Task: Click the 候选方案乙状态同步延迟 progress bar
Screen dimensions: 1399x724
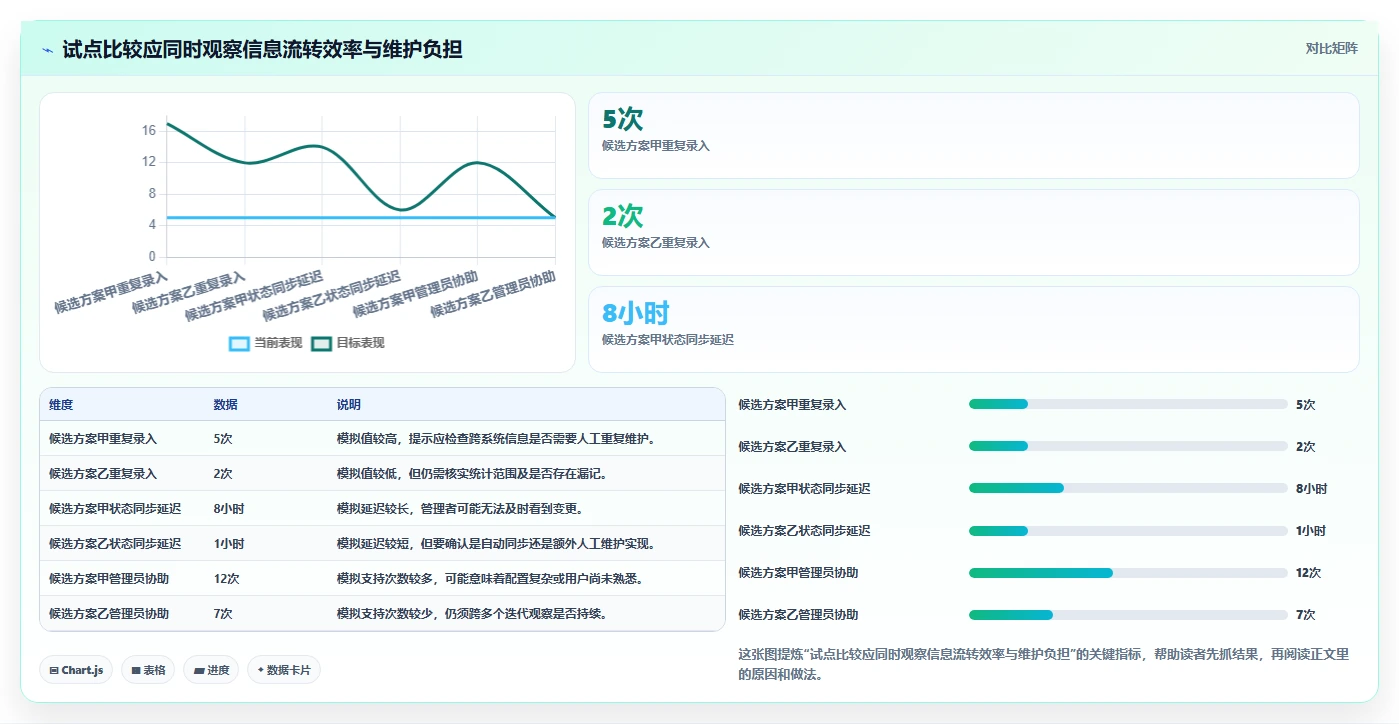Action: [1128, 530]
